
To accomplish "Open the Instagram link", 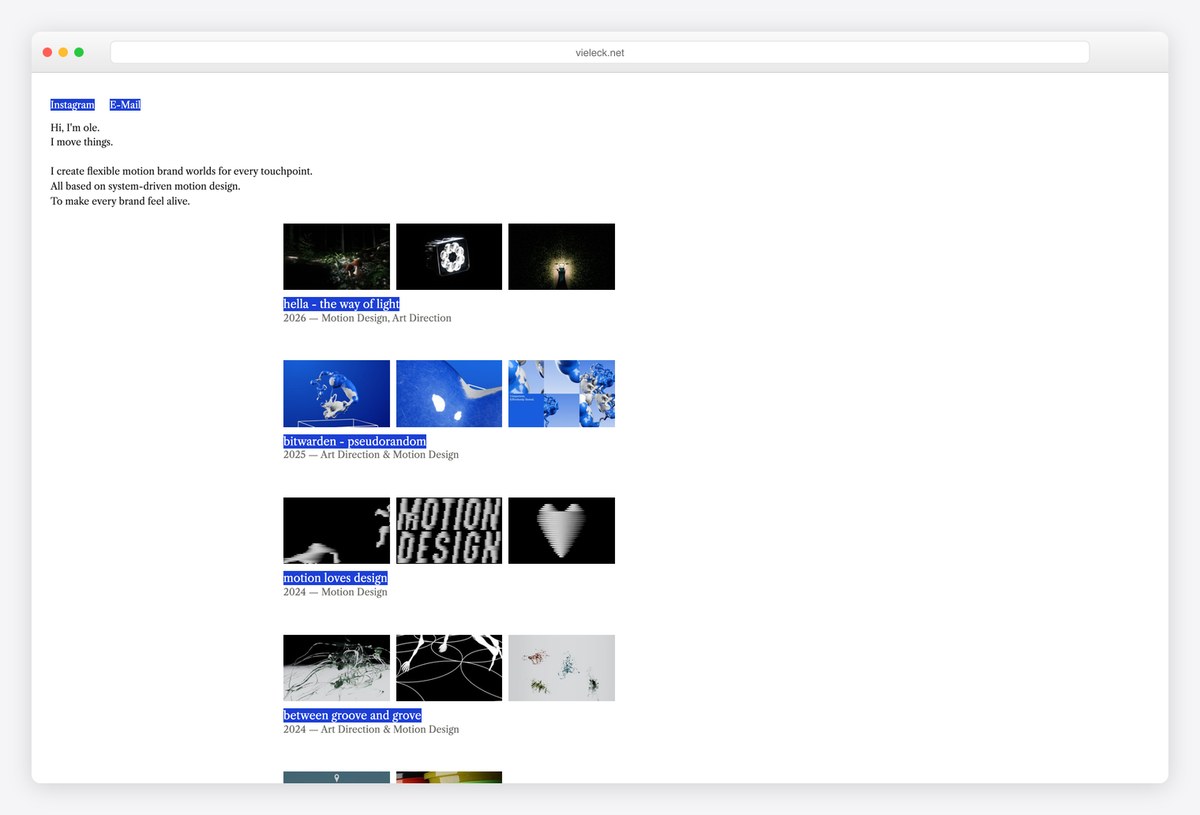I will (x=73, y=105).
